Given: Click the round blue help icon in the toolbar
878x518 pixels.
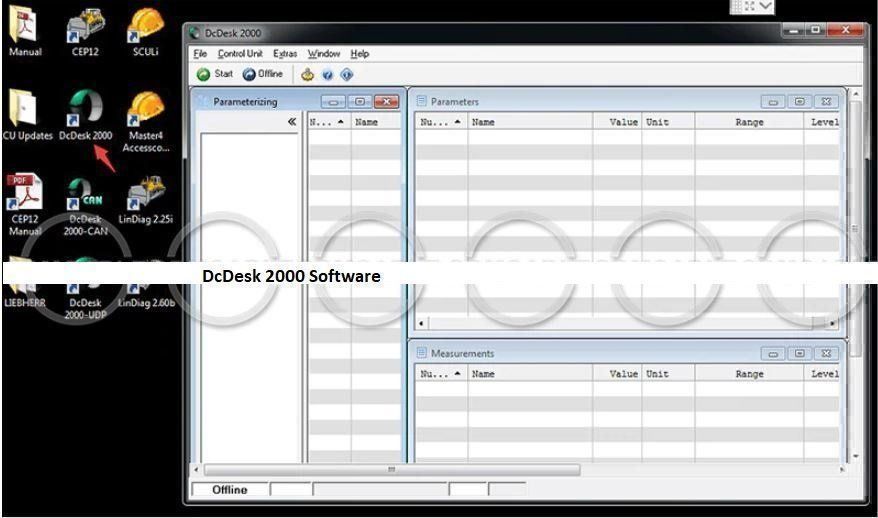Looking at the screenshot, I should click(x=327, y=74).
